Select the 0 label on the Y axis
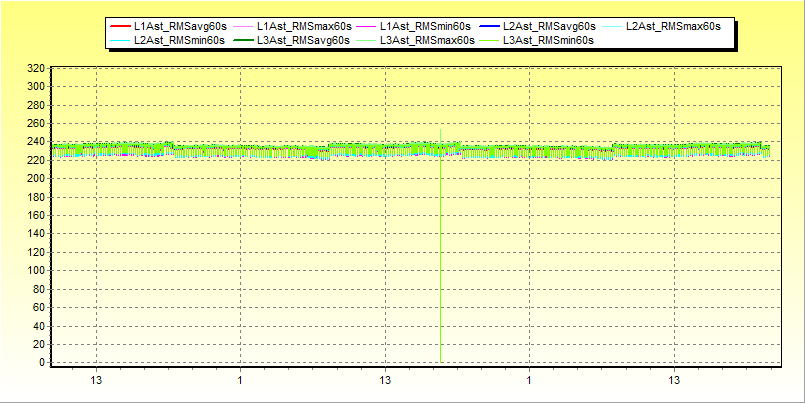This screenshot has width=805, height=403. pyautogui.click(x=42, y=363)
